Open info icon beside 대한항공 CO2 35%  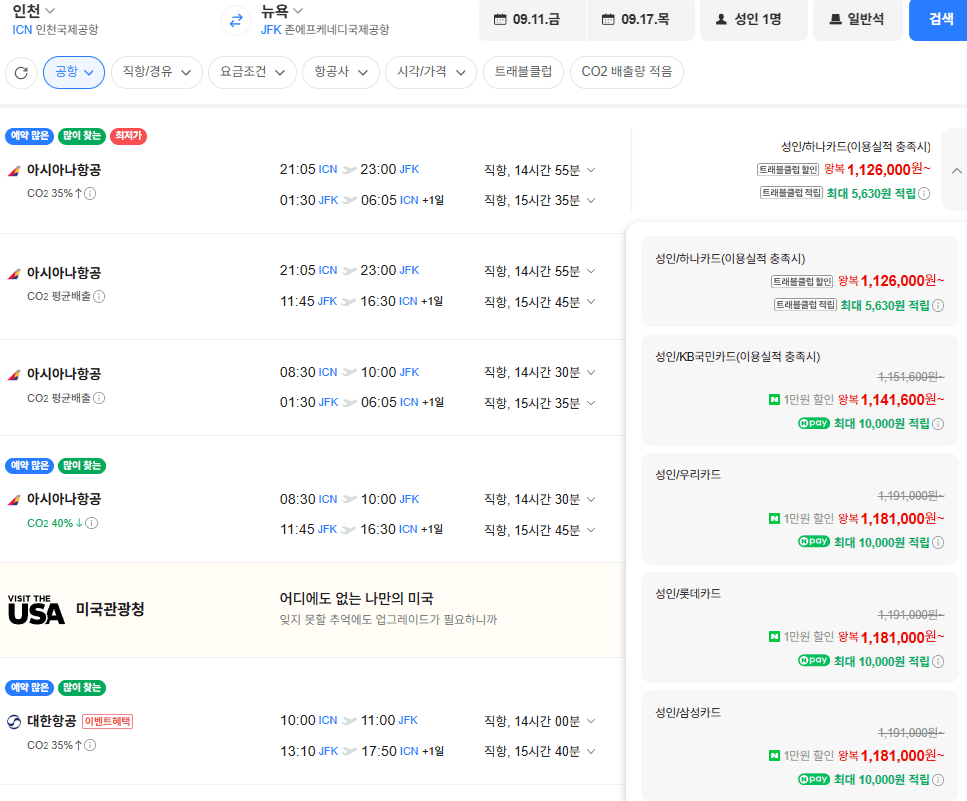90,745
